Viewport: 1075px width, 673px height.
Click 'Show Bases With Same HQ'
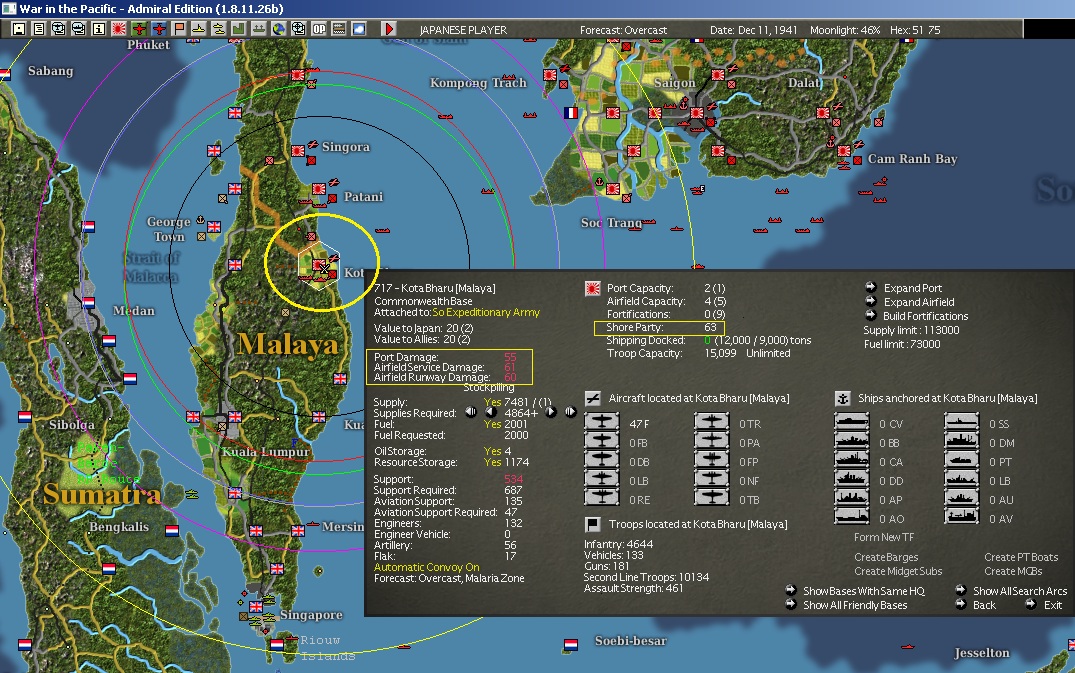(864, 591)
